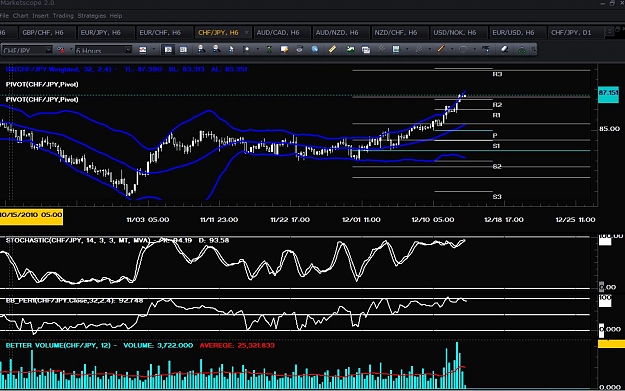The image size is (625, 391).
Task: Click the green figure toolbar icon
Action: (269, 49)
